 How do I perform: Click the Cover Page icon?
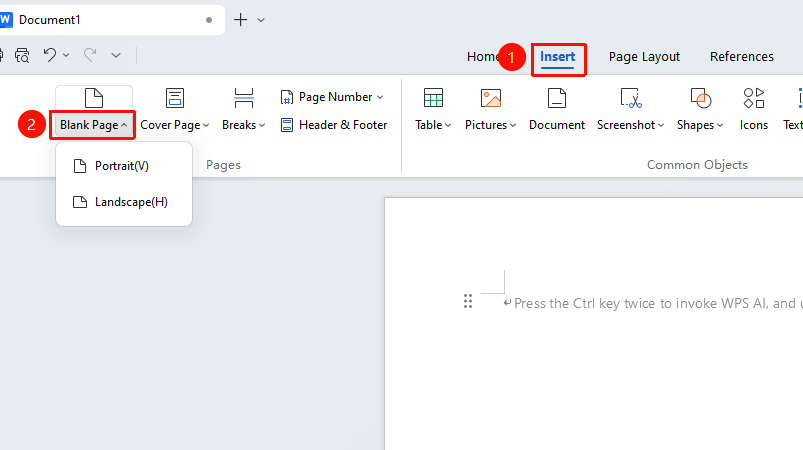[175, 98]
